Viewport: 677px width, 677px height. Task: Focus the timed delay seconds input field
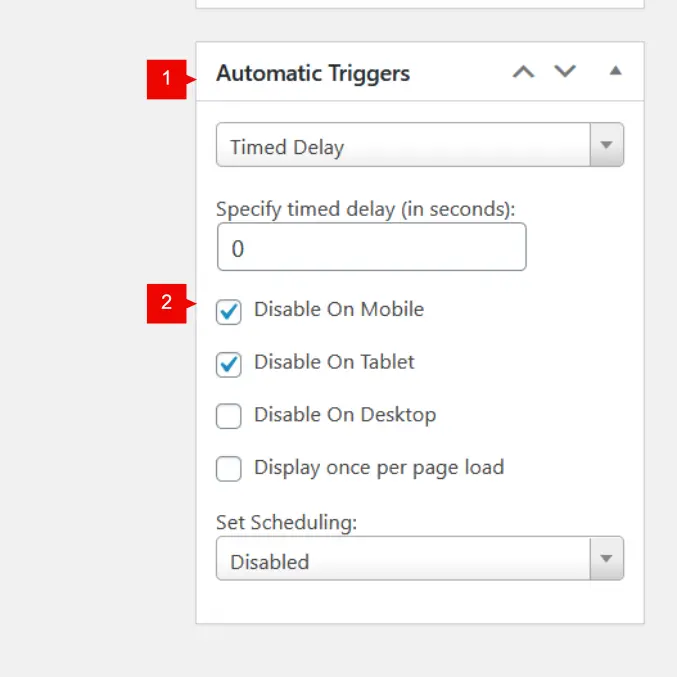(x=371, y=247)
